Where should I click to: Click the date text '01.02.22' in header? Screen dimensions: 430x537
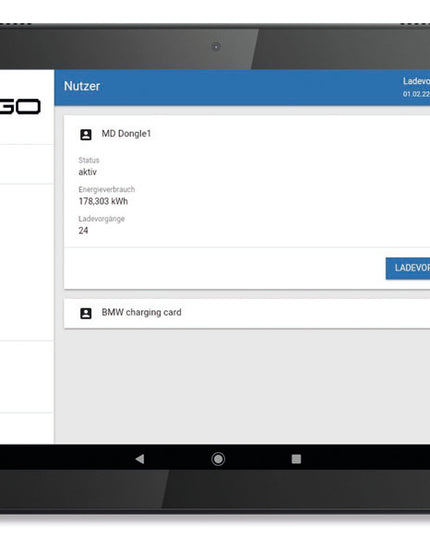pyautogui.click(x=416, y=94)
